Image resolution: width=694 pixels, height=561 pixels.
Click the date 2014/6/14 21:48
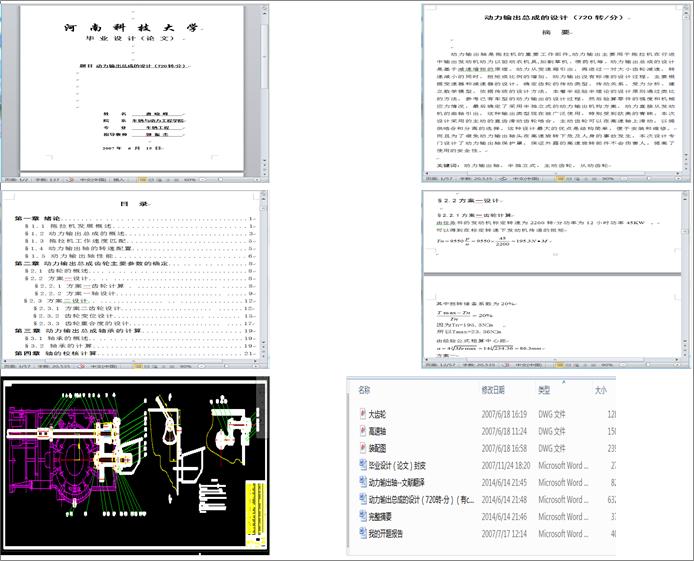[504, 500]
